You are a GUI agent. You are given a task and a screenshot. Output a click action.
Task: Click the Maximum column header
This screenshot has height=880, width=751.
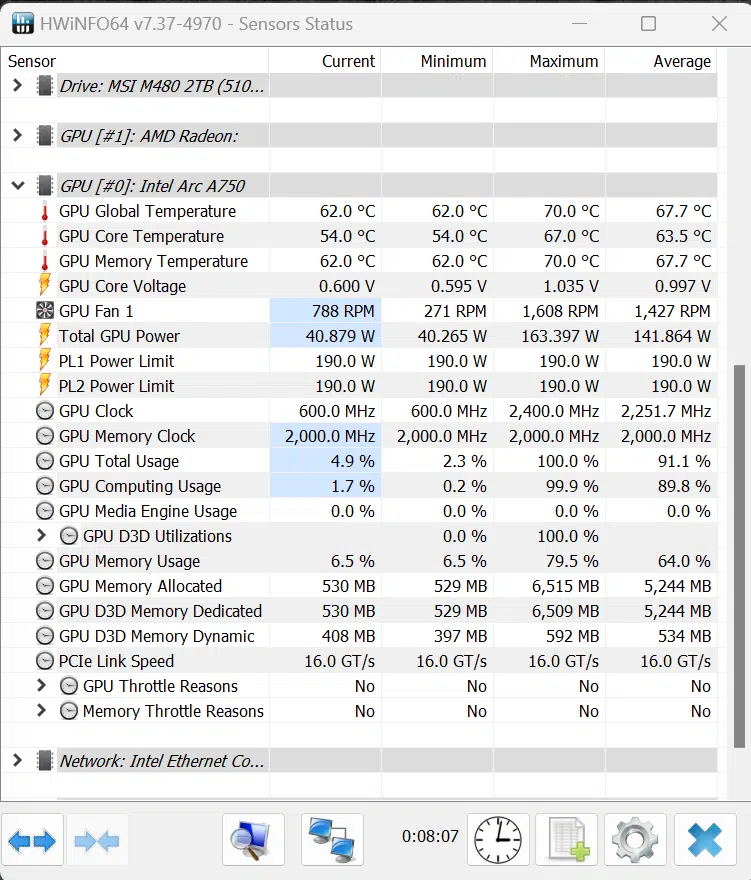(x=549, y=61)
